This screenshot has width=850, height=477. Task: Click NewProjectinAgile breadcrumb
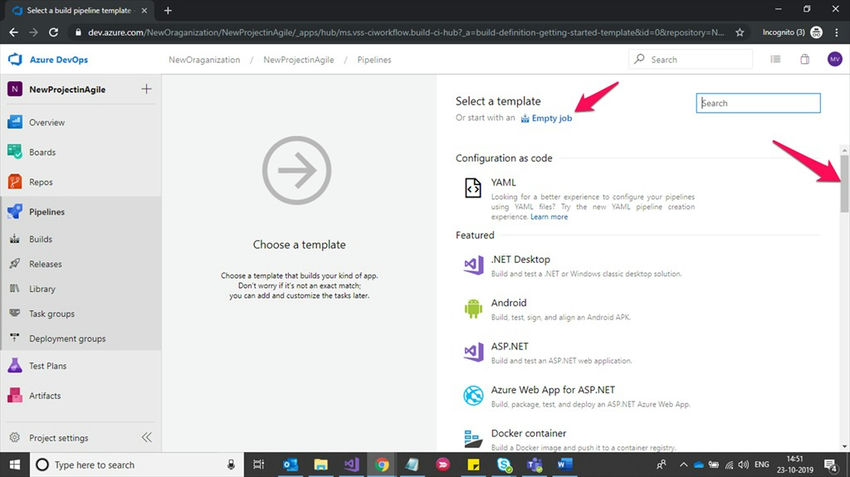pyautogui.click(x=299, y=60)
